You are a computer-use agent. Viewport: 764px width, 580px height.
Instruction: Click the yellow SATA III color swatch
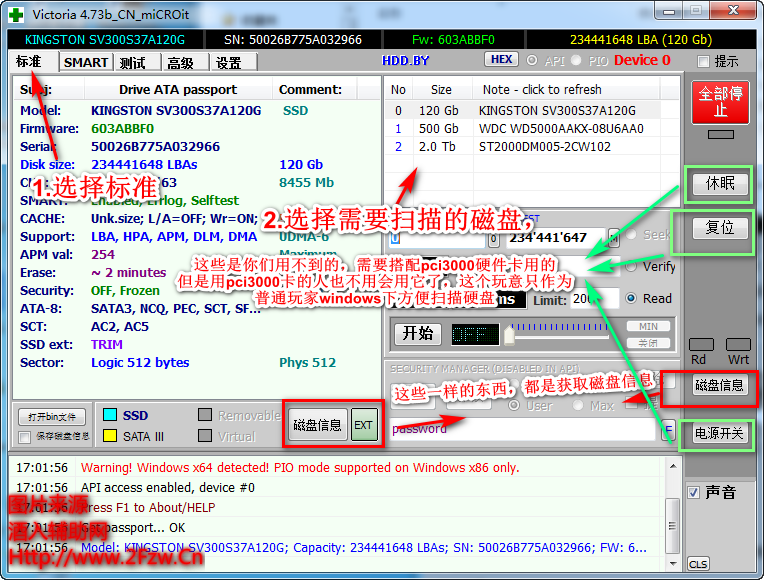coord(110,436)
